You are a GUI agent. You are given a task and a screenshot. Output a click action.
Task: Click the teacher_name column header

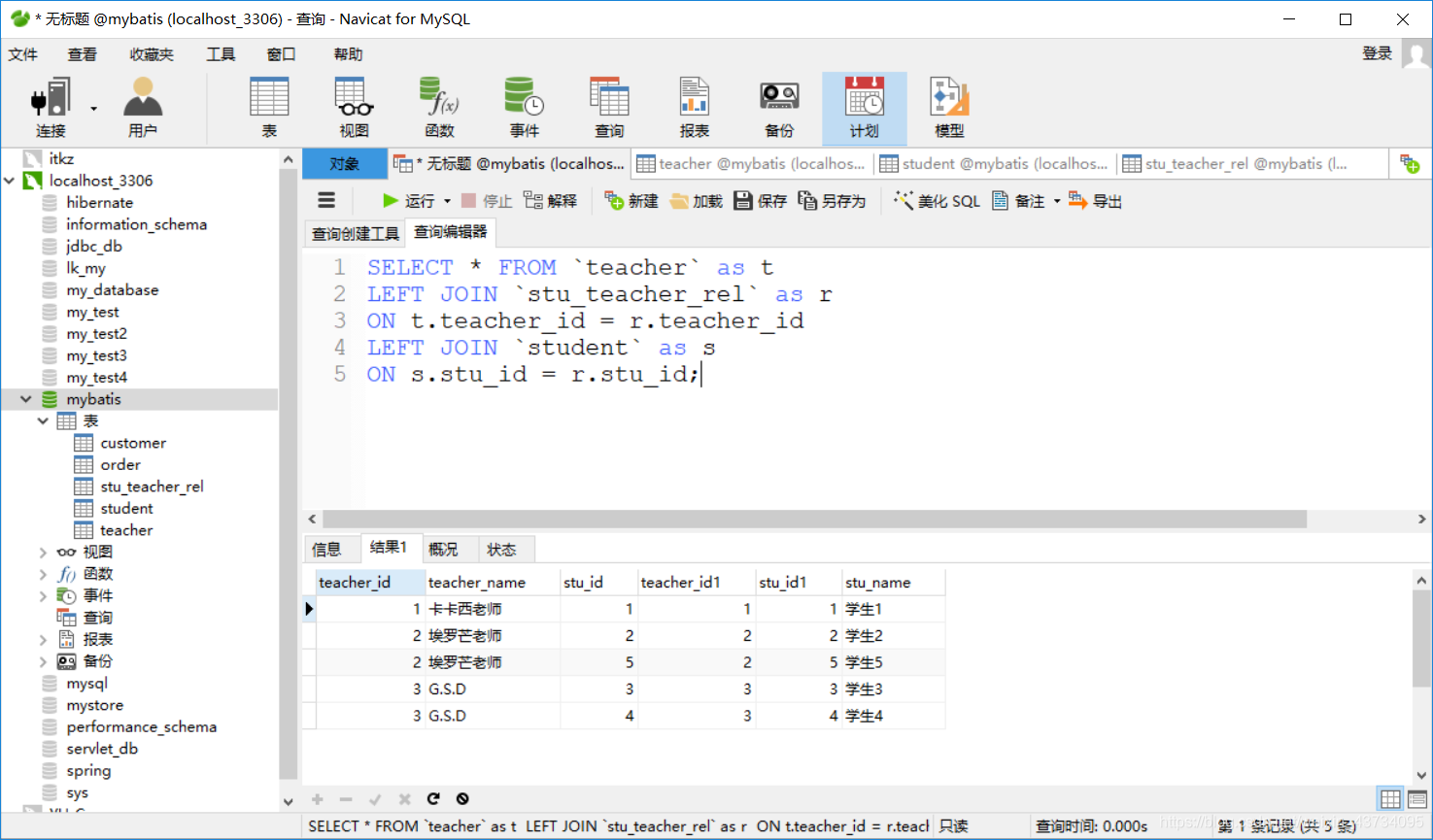492,582
